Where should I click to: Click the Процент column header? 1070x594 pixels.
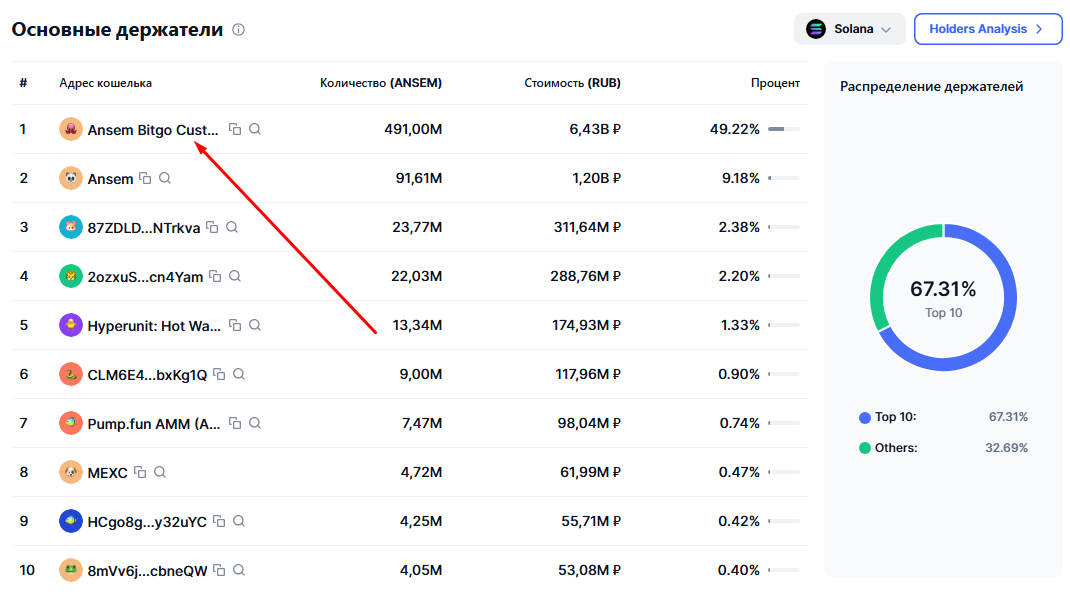(x=775, y=83)
